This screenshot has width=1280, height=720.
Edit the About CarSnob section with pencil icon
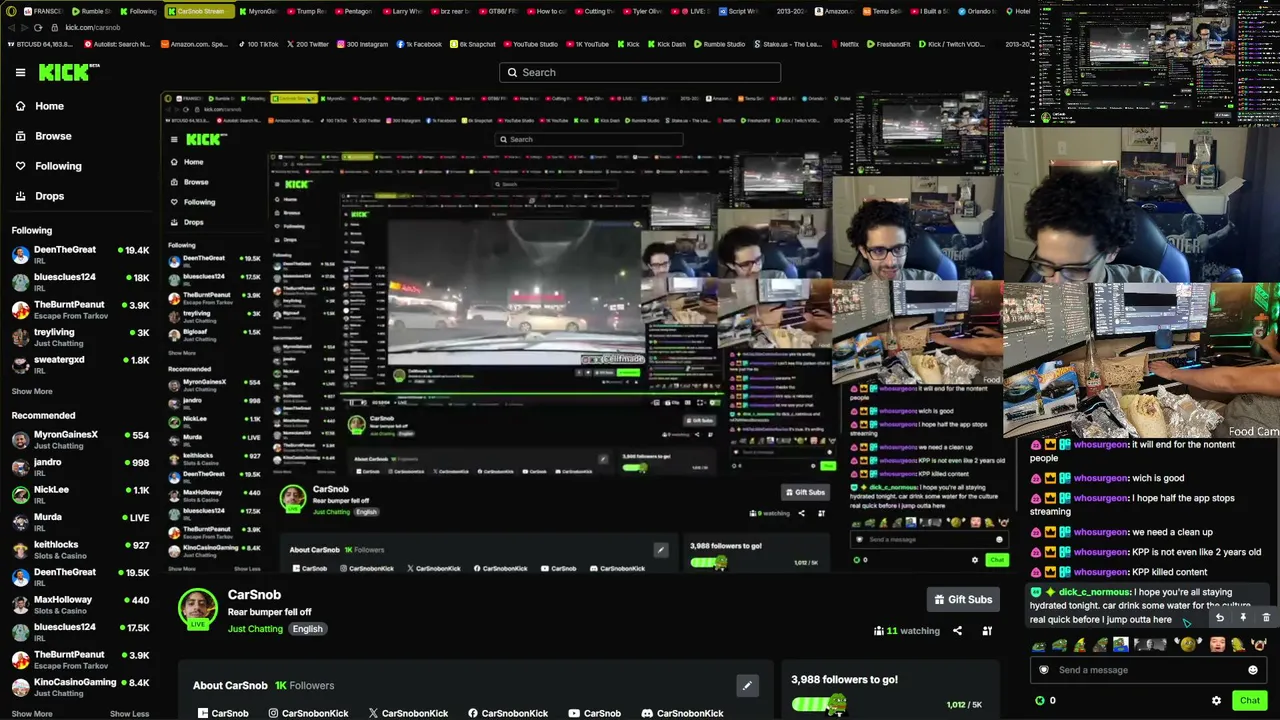747,686
